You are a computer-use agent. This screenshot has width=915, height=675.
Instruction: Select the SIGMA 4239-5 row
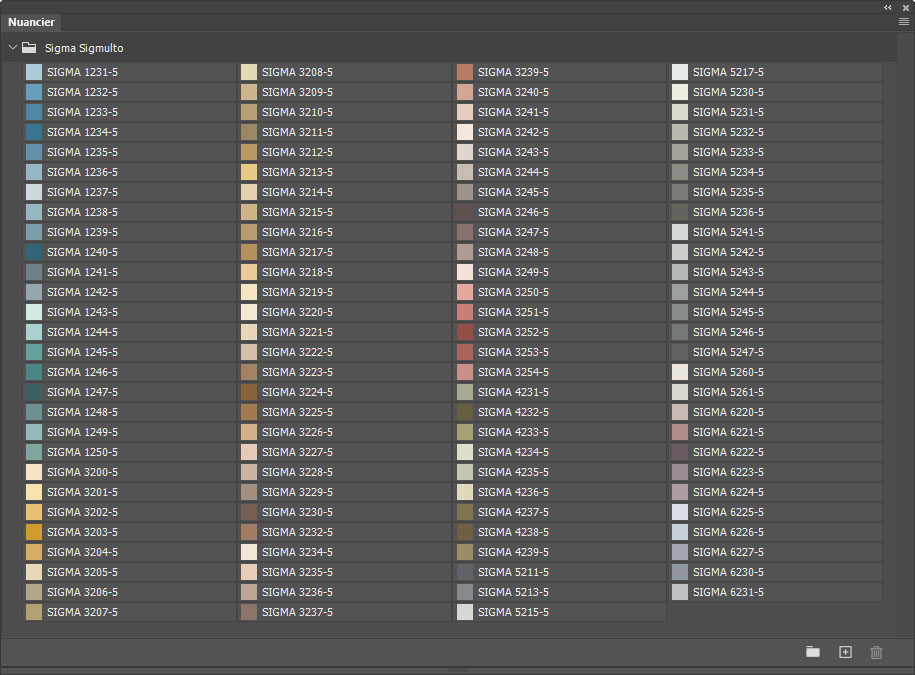click(560, 552)
